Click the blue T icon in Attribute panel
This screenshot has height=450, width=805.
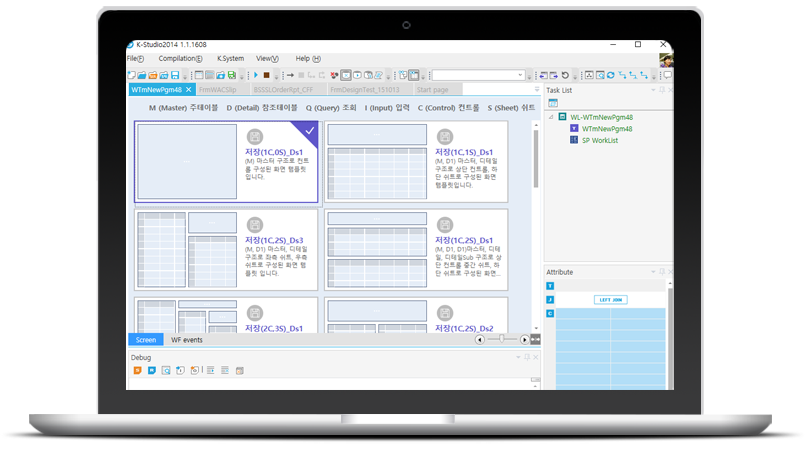pos(550,285)
